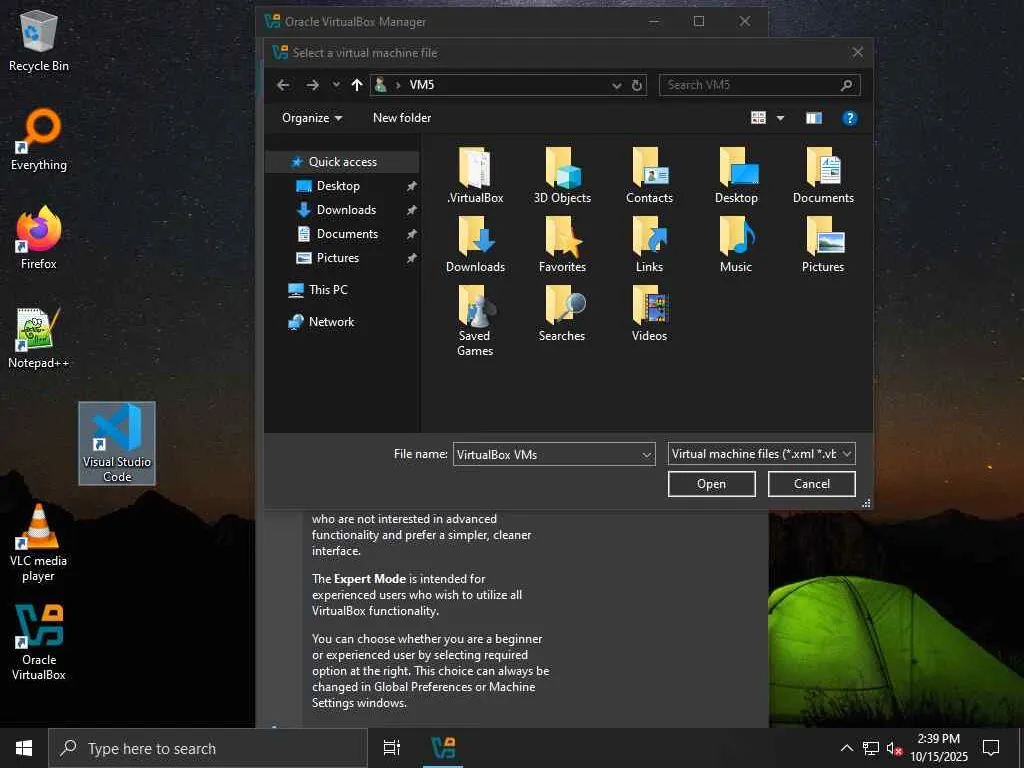Go back using the Back arrow
This screenshot has width=1024, height=768.
click(283, 85)
